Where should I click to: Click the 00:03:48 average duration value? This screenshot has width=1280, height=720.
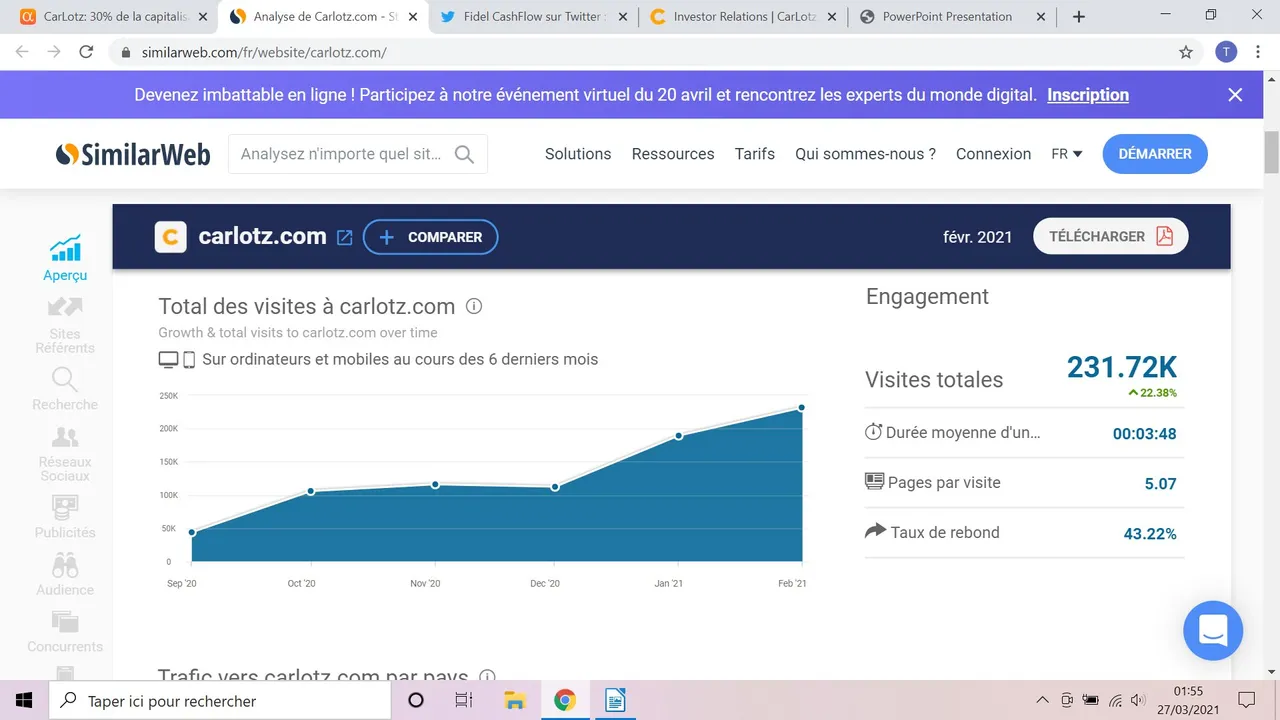pos(1145,434)
